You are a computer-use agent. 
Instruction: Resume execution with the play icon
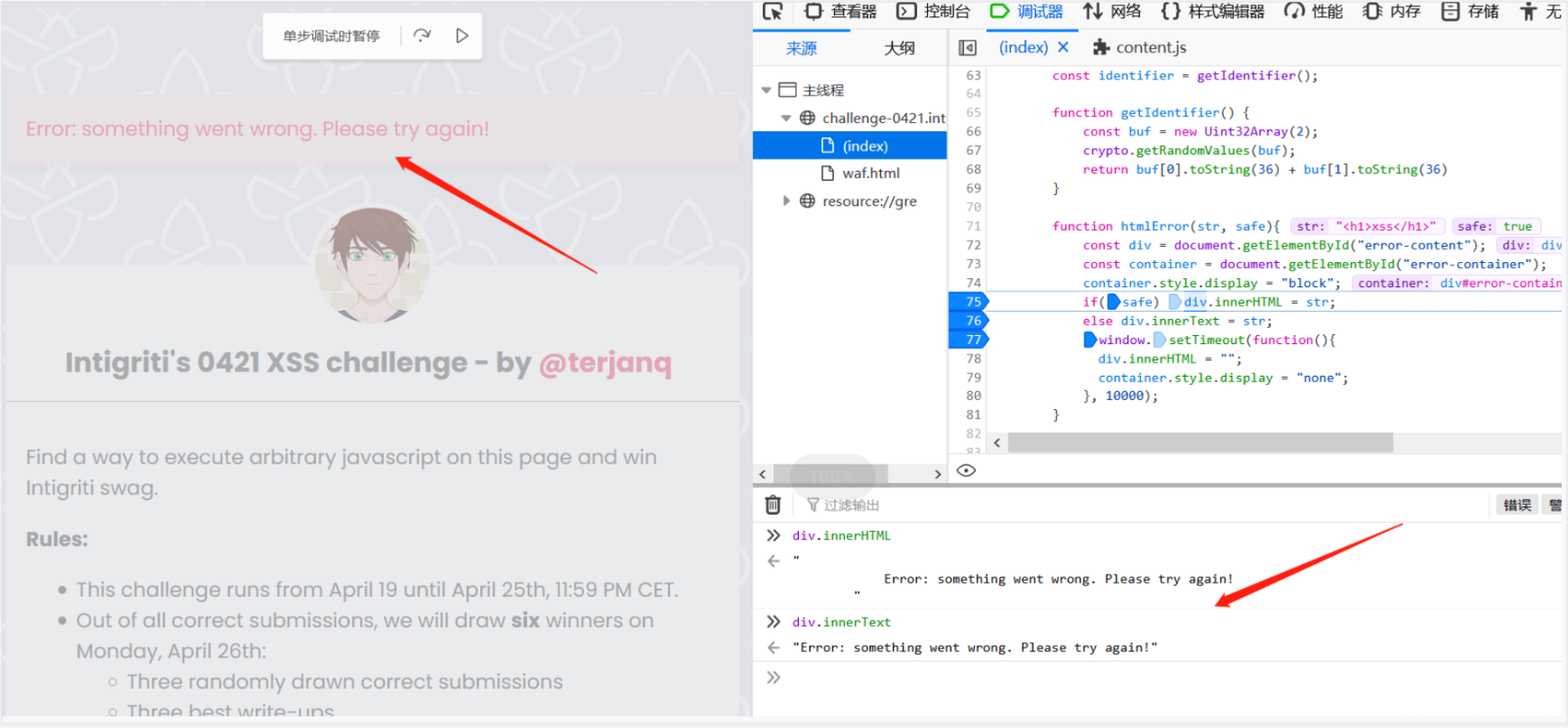point(462,36)
